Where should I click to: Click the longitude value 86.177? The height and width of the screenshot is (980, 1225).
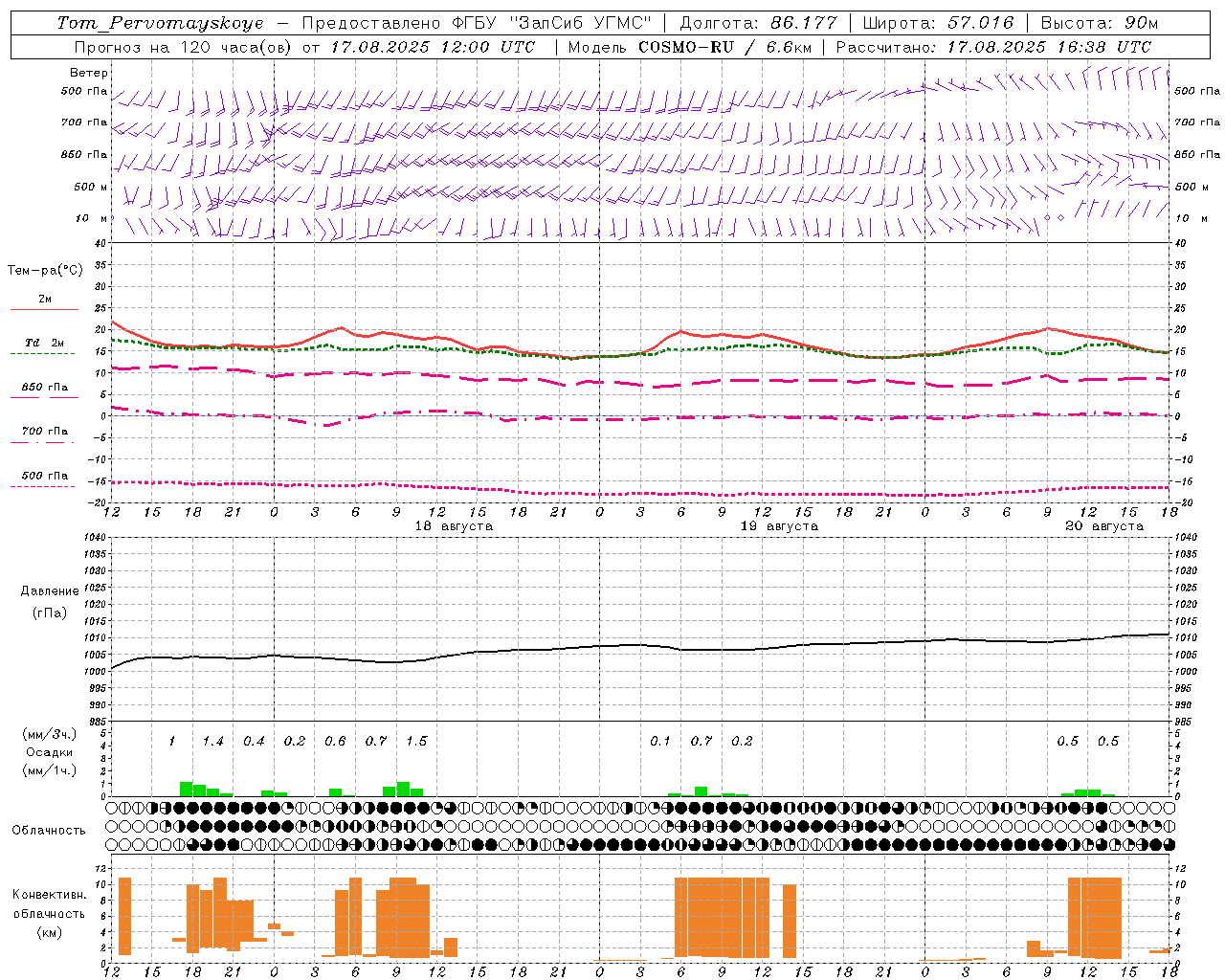[804, 23]
